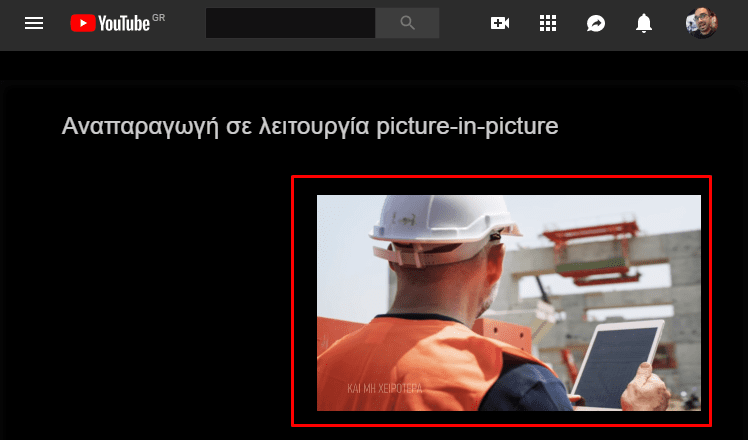
Task: Click the picture-in-picture video preview
Action: (509, 303)
